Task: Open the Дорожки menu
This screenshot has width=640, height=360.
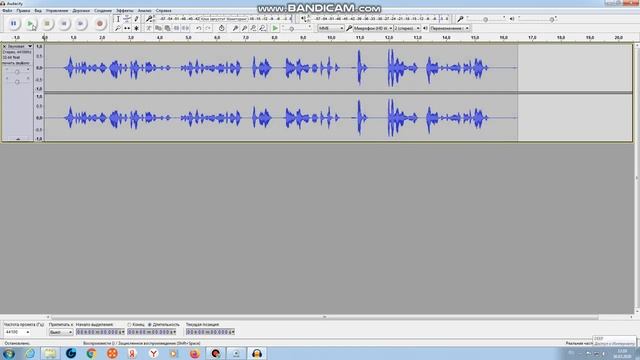Action: [81, 11]
